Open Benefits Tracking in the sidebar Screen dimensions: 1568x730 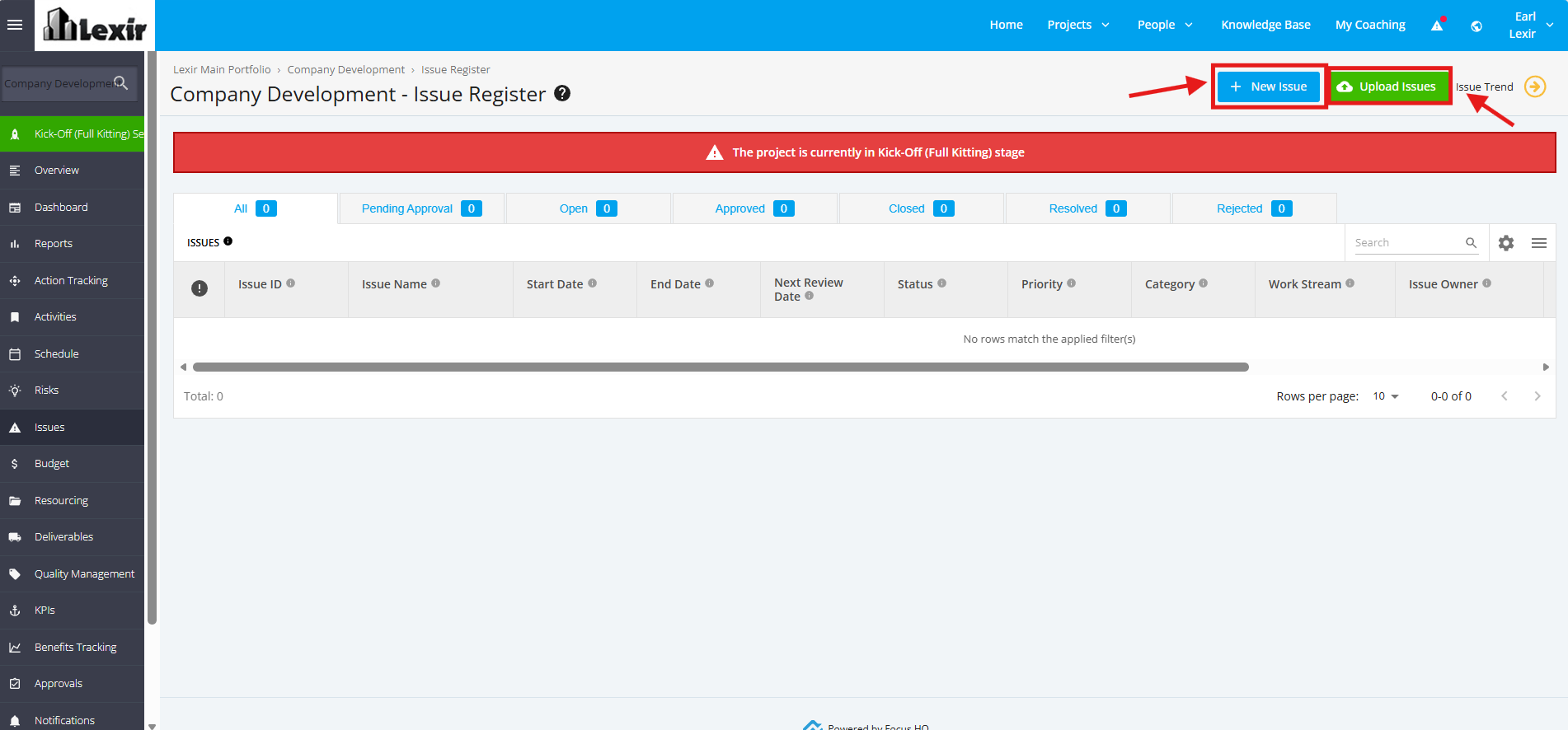click(73, 647)
